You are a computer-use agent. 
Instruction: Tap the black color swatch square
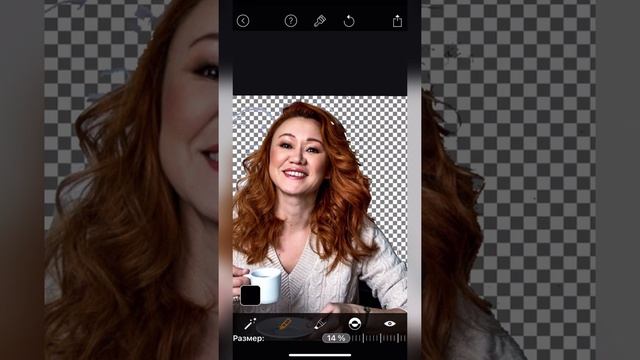pos(250,296)
